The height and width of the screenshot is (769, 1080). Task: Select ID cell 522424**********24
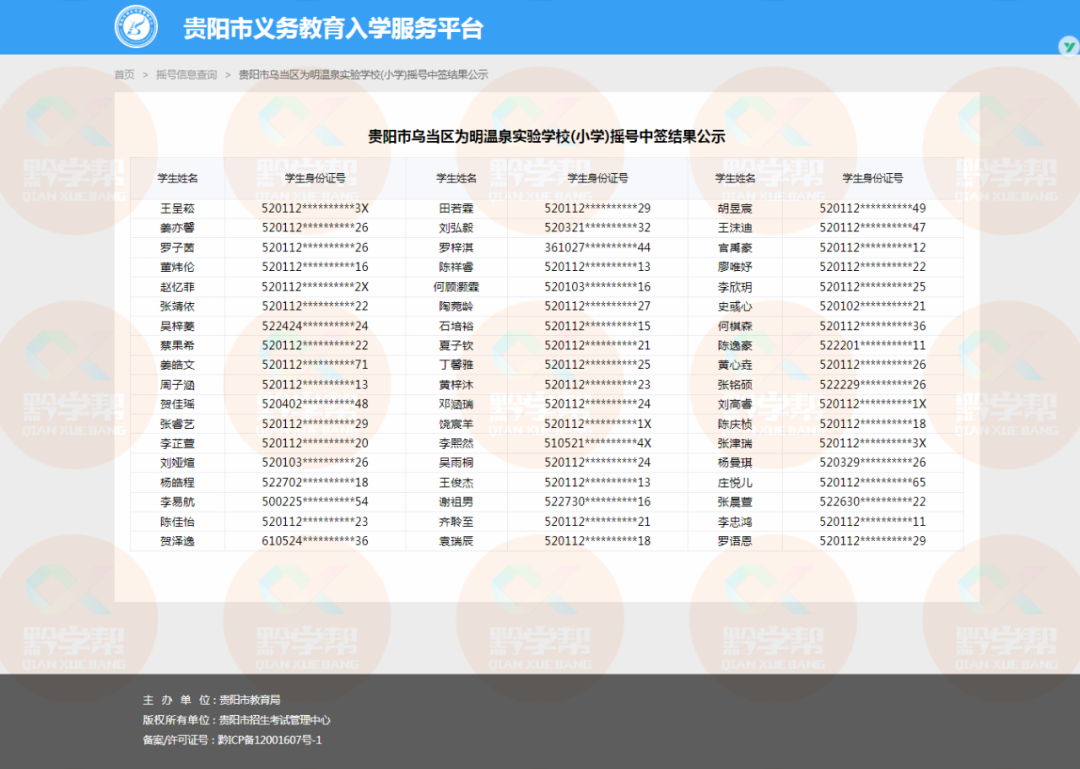coord(315,326)
